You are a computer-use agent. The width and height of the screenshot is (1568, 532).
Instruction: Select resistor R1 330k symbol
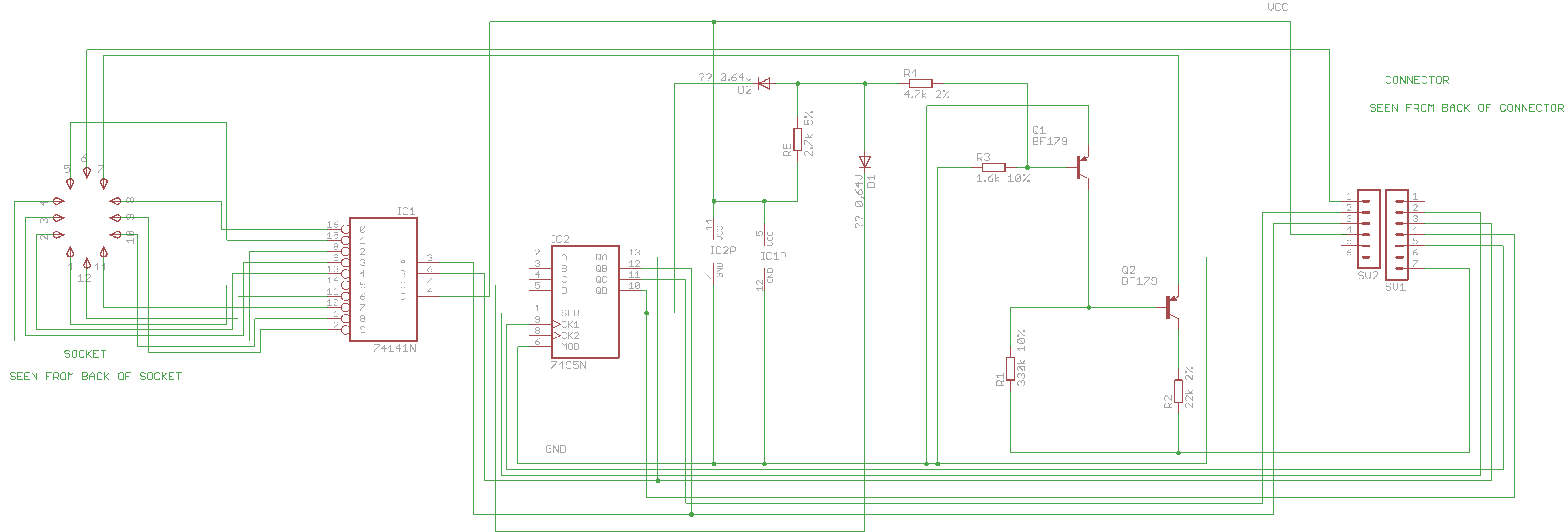point(1010,369)
